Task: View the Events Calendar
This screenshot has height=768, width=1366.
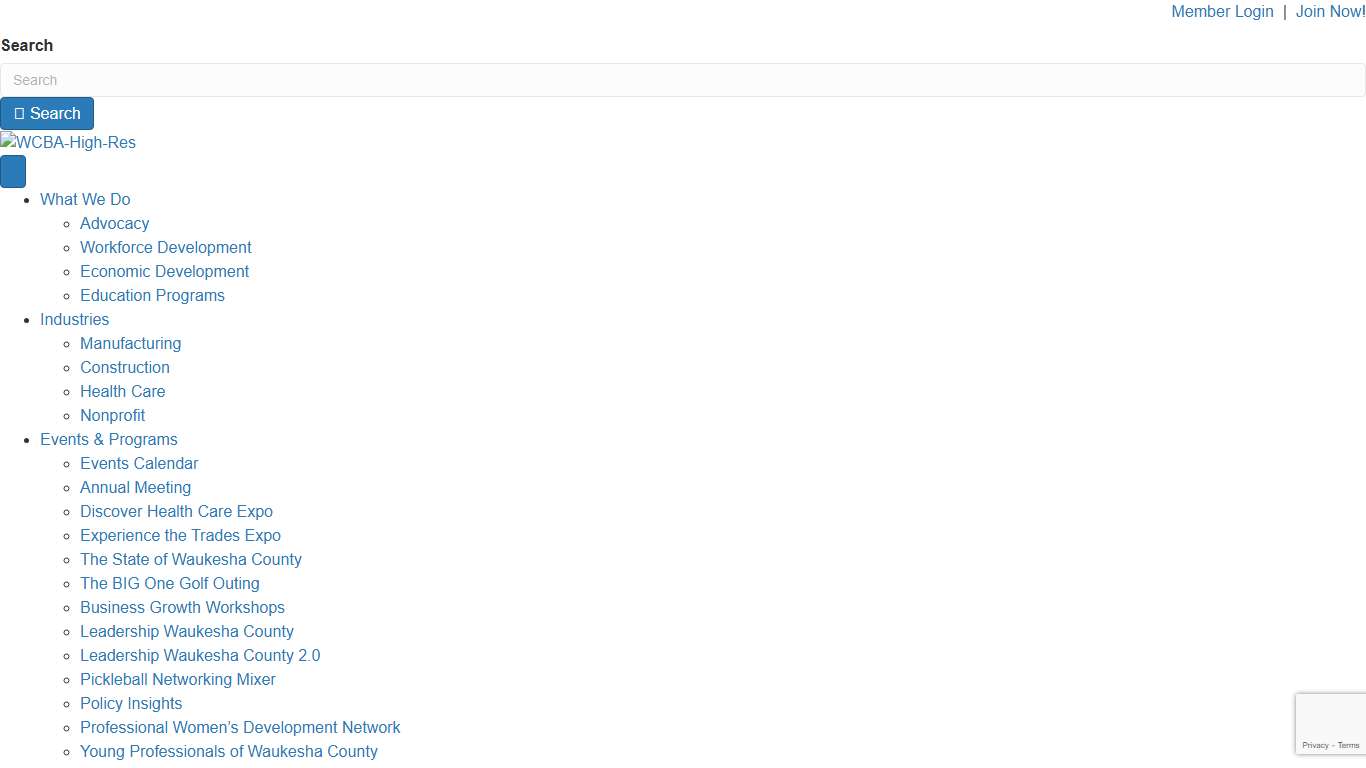Action: pos(139,464)
